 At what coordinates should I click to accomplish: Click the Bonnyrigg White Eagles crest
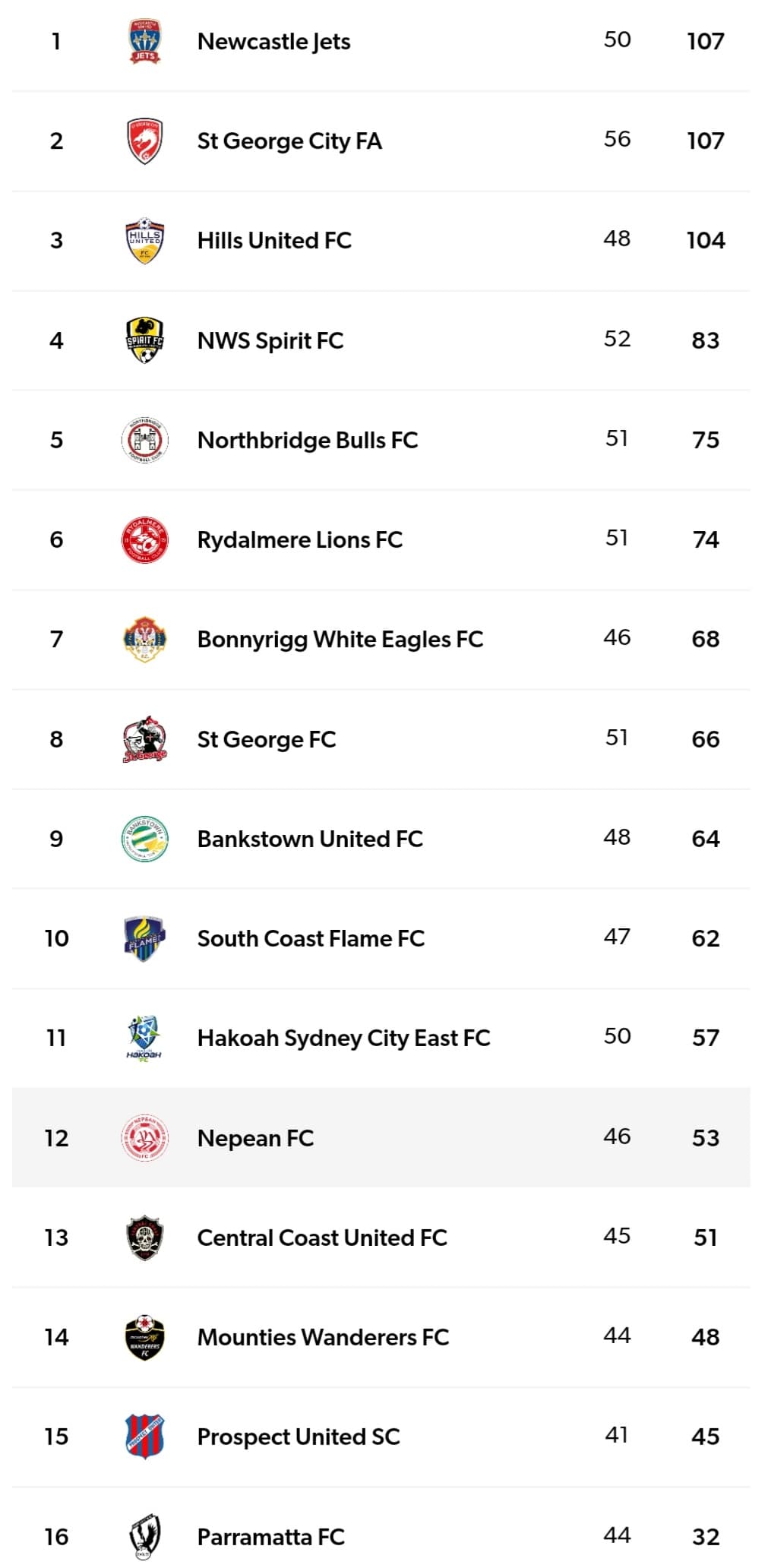[144, 640]
